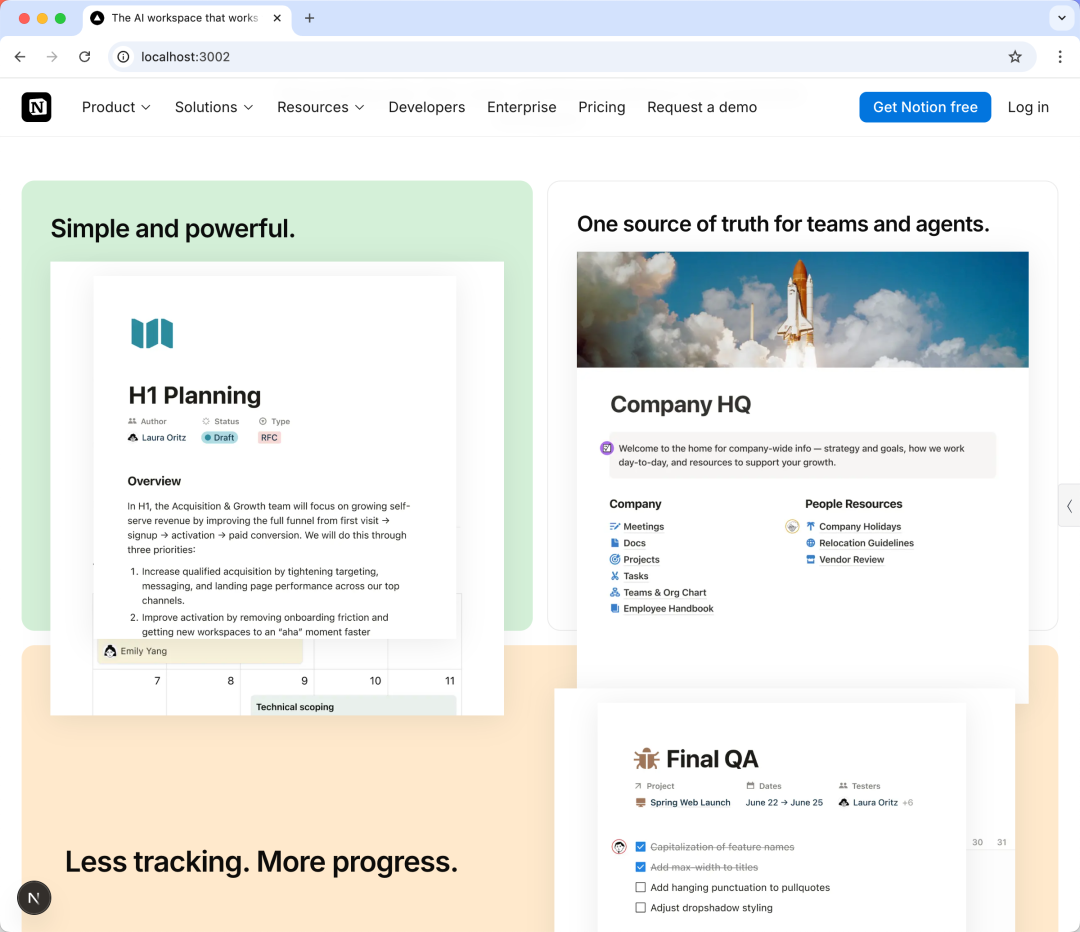Uncheck 'Capitalization of feature names'
Image resolution: width=1080 pixels, height=932 pixels.
pos(641,847)
